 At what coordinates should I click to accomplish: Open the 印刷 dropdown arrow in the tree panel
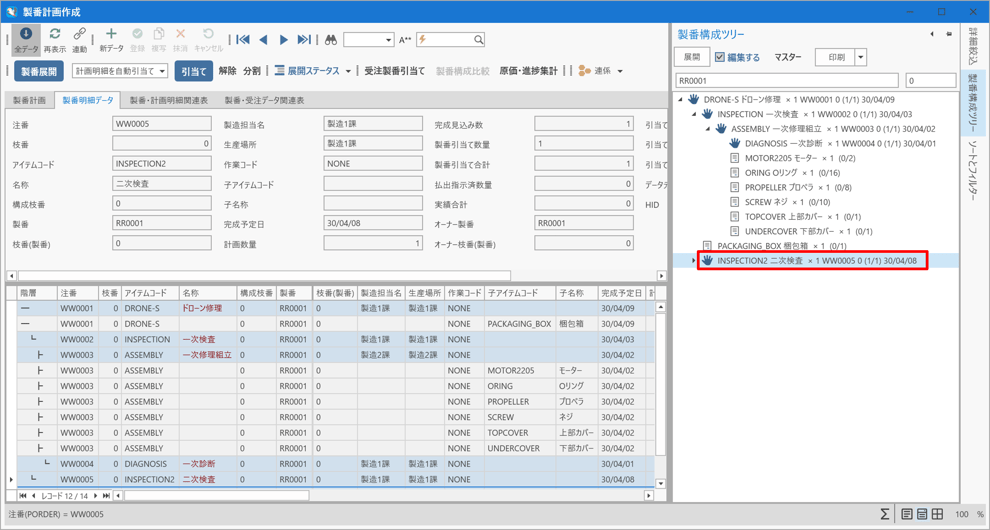tap(860, 57)
